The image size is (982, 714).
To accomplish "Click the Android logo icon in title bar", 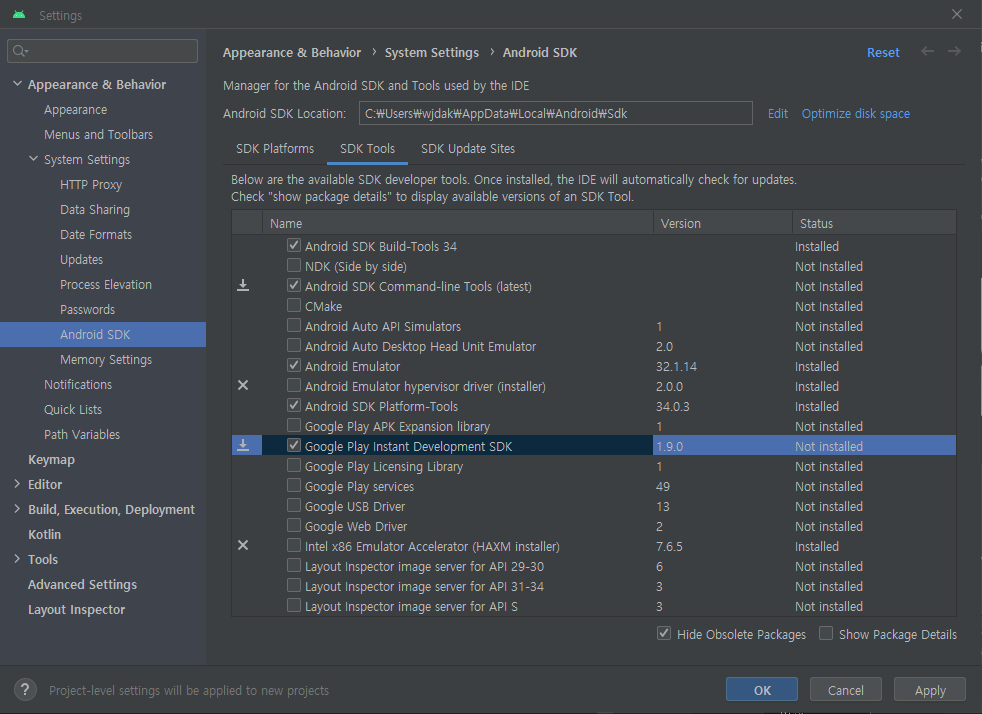I will tap(19, 14).
